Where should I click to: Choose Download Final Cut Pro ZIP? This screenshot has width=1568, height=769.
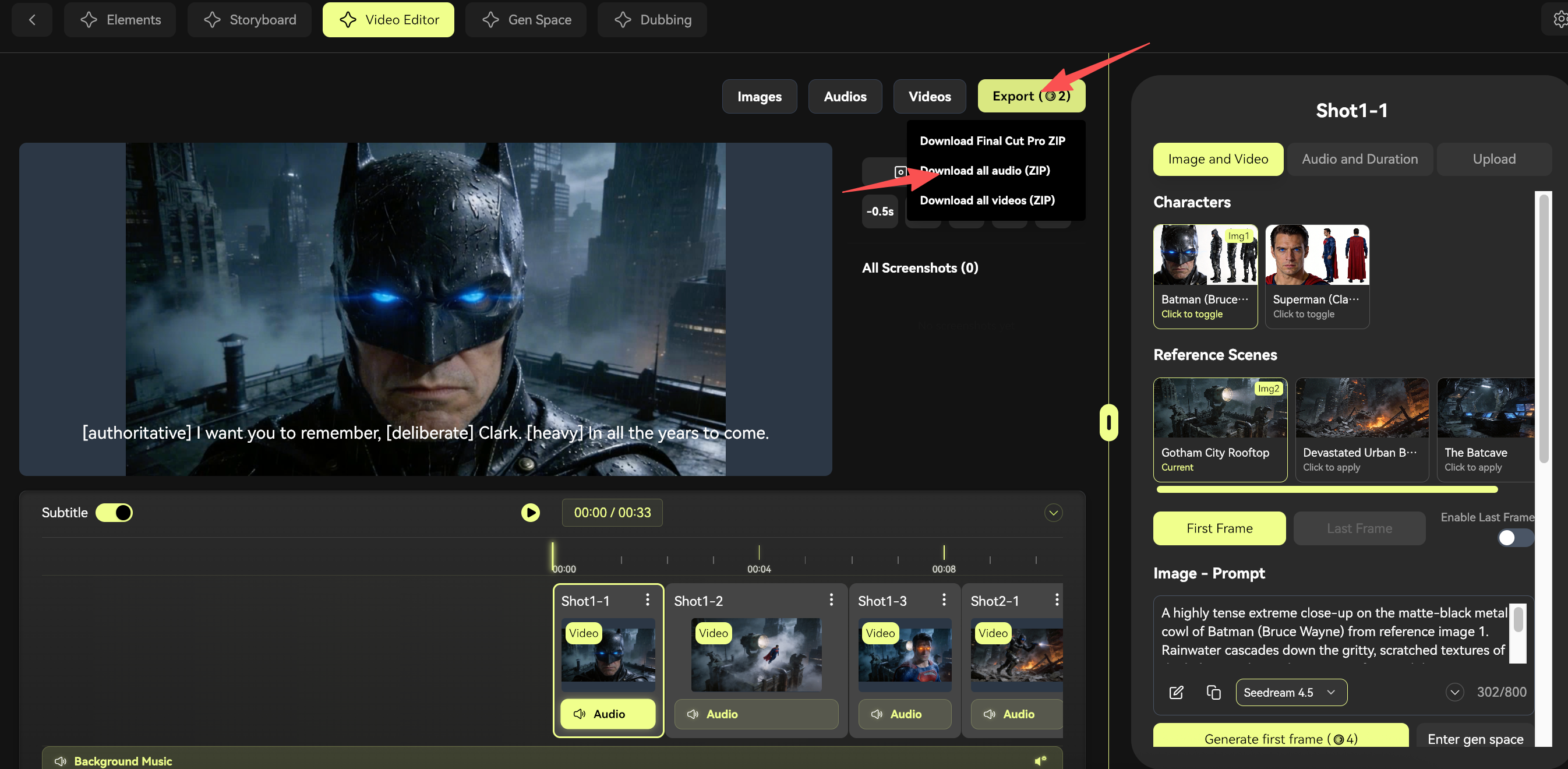992,140
